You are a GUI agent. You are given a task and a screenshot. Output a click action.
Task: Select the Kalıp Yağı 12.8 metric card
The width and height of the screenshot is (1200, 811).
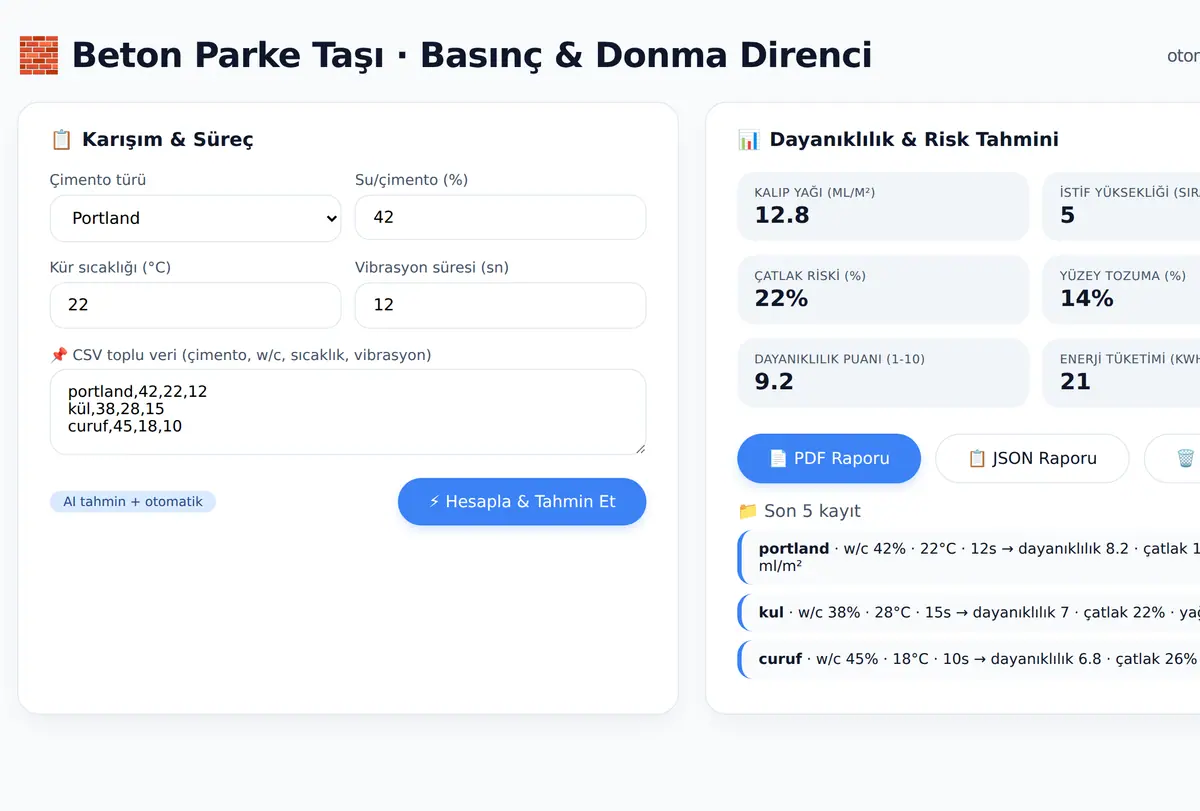(883, 206)
